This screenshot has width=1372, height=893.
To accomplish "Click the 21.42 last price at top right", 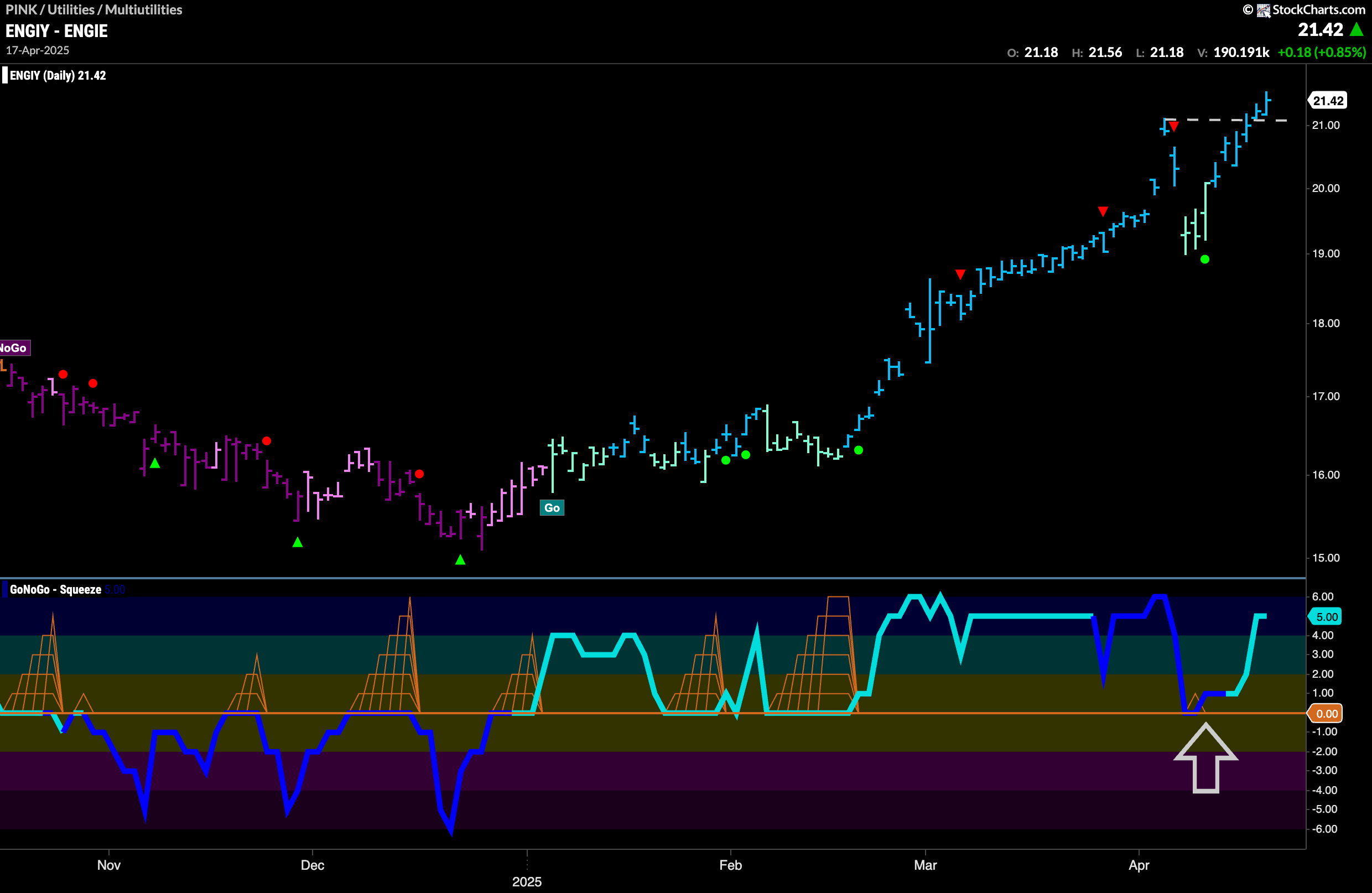I will coord(1321,29).
